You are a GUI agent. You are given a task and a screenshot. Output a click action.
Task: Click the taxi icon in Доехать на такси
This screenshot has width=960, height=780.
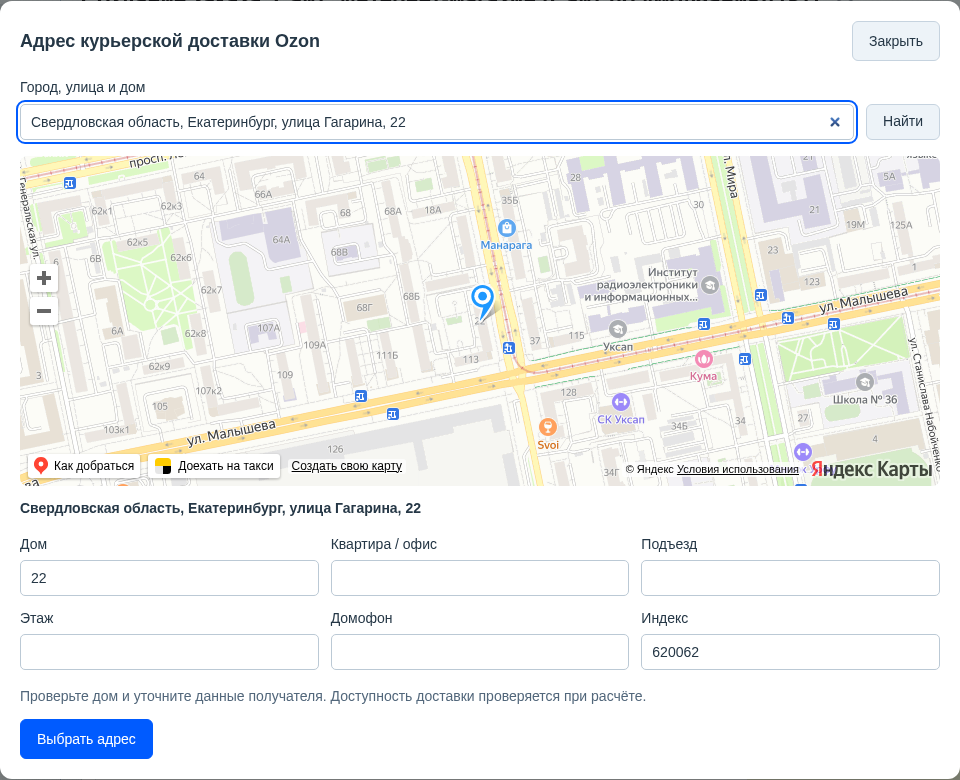163,466
